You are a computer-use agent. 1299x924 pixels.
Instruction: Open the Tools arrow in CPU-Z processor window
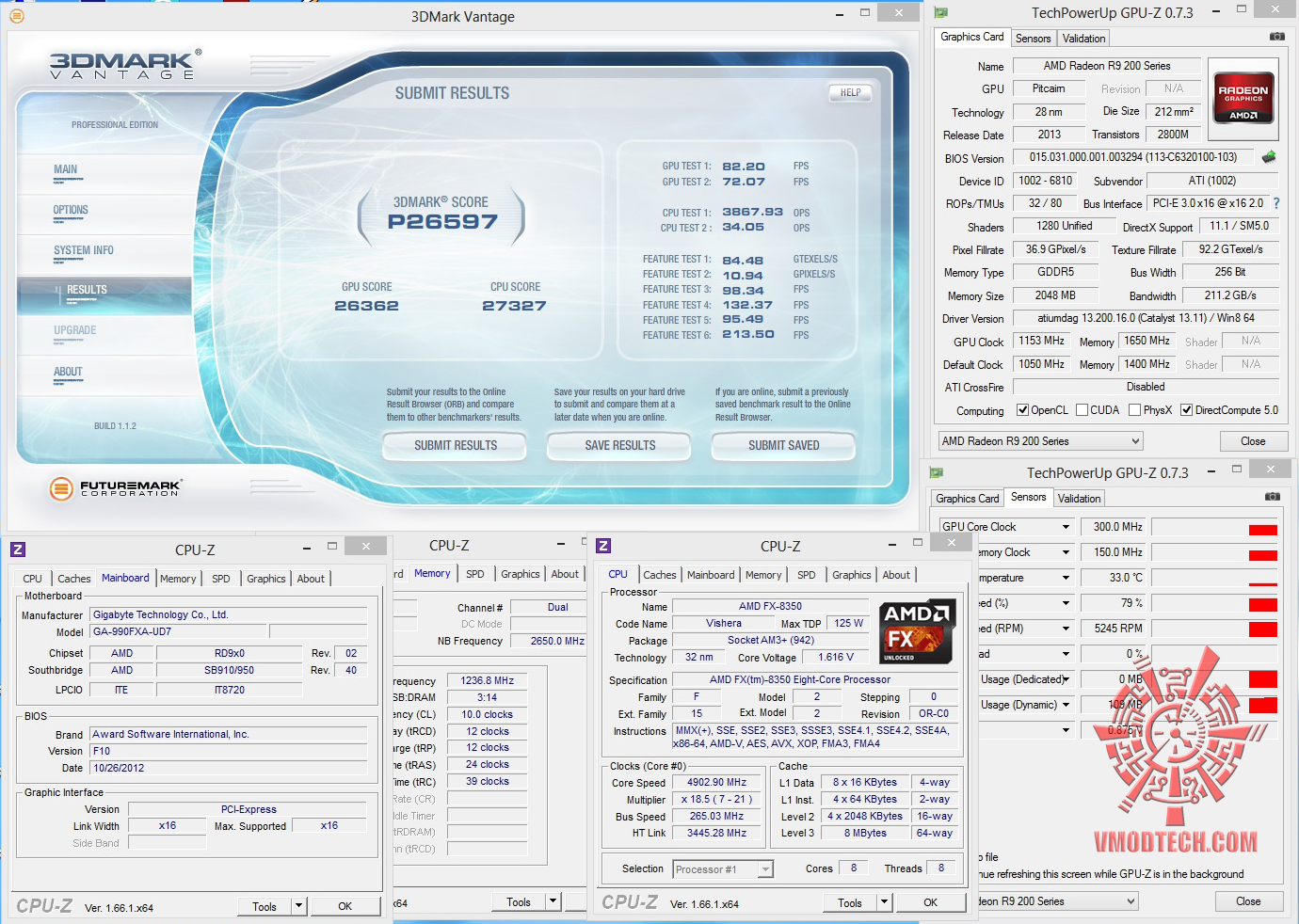click(x=884, y=902)
